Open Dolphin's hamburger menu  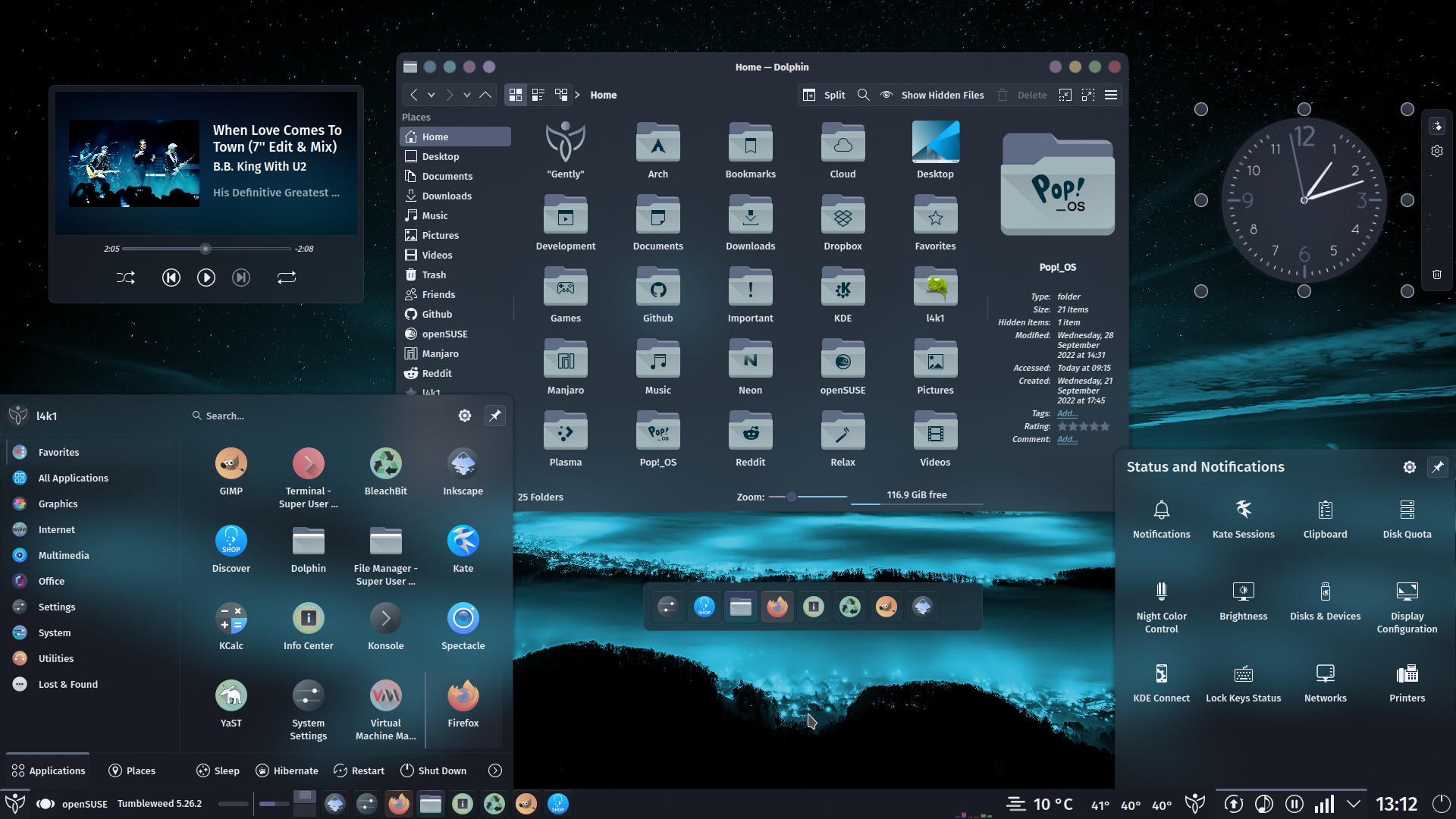pyautogui.click(x=1111, y=95)
